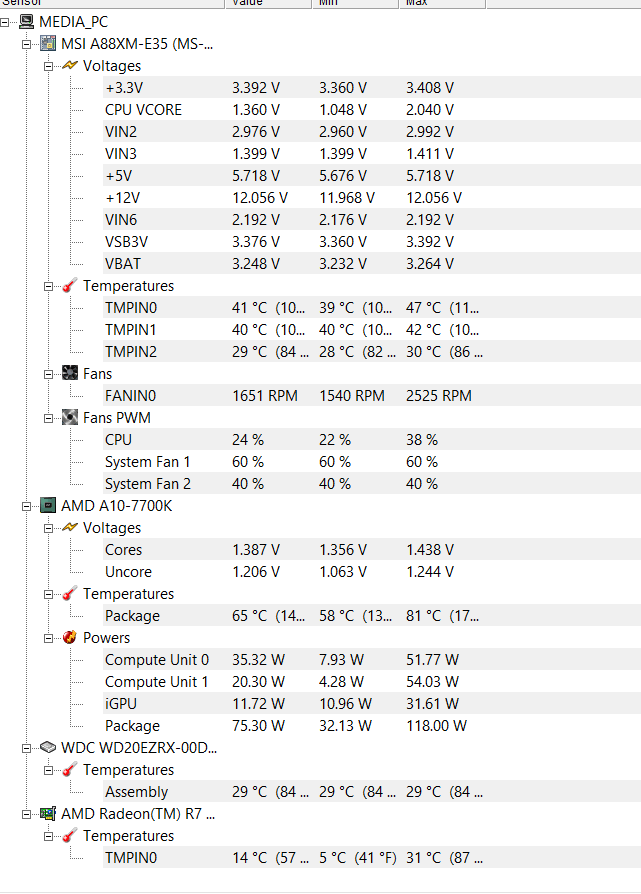Viewport: 641px width, 894px height.
Task: Select the FANIN0 fan speed row
Action: [x=130, y=396]
